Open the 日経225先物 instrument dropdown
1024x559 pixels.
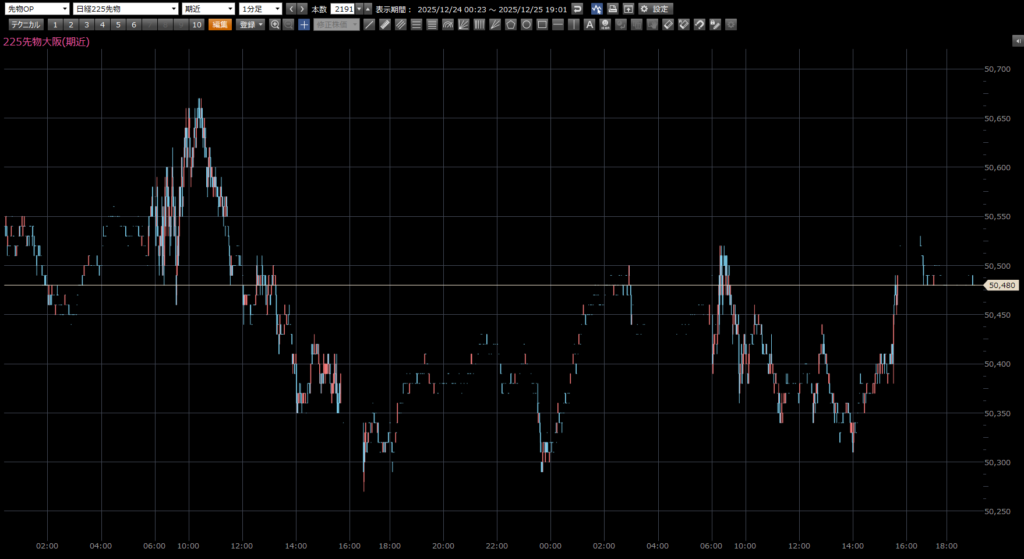125,8
